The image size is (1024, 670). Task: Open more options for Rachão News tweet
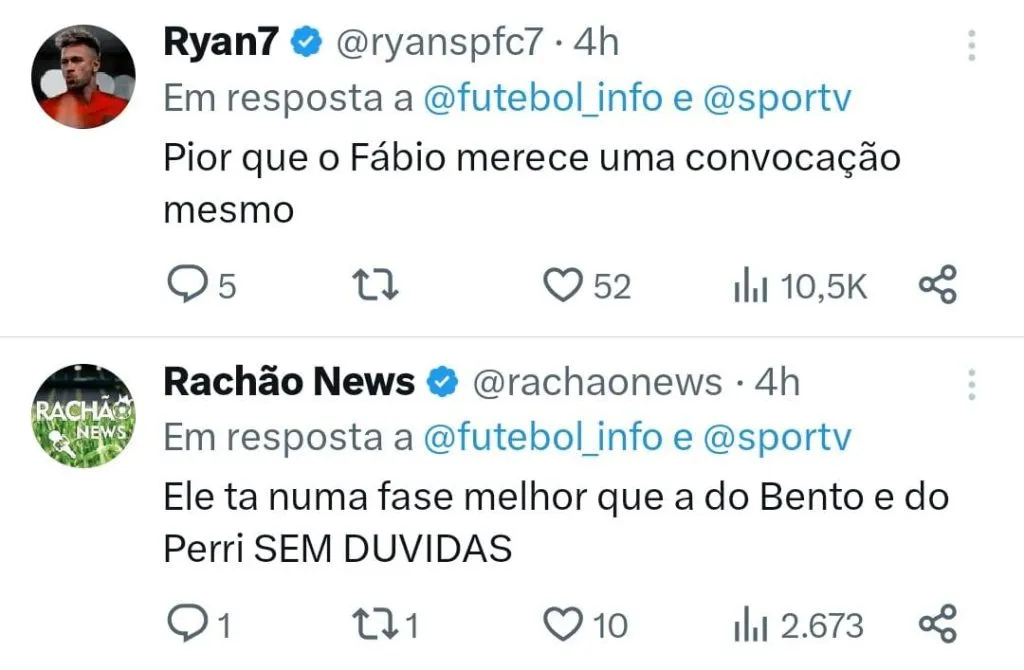971,384
